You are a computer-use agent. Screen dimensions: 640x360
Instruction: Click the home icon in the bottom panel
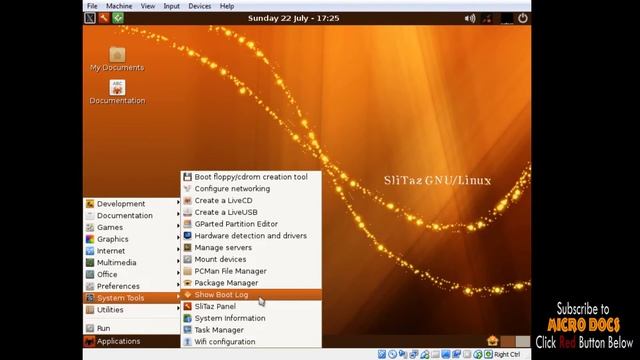click(493, 341)
